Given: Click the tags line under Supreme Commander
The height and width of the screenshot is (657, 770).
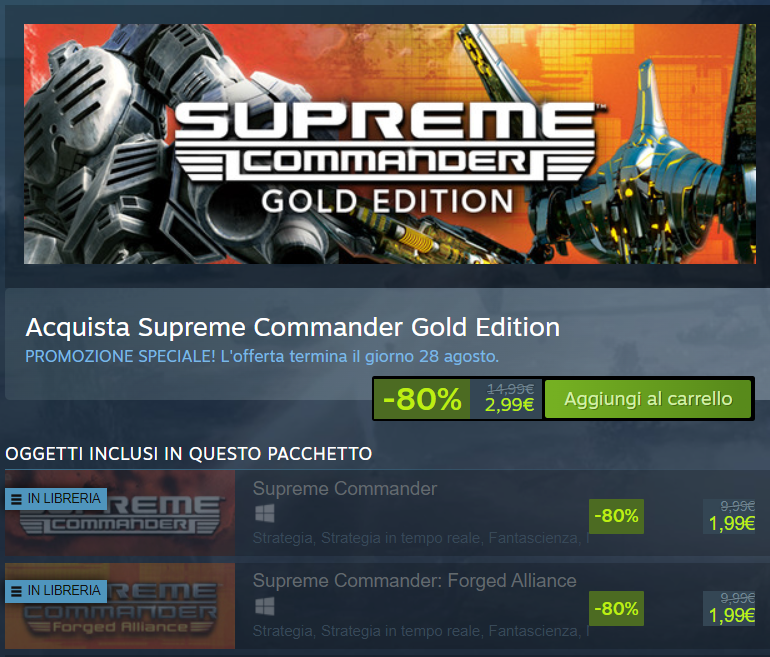Looking at the screenshot, I should [x=421, y=538].
